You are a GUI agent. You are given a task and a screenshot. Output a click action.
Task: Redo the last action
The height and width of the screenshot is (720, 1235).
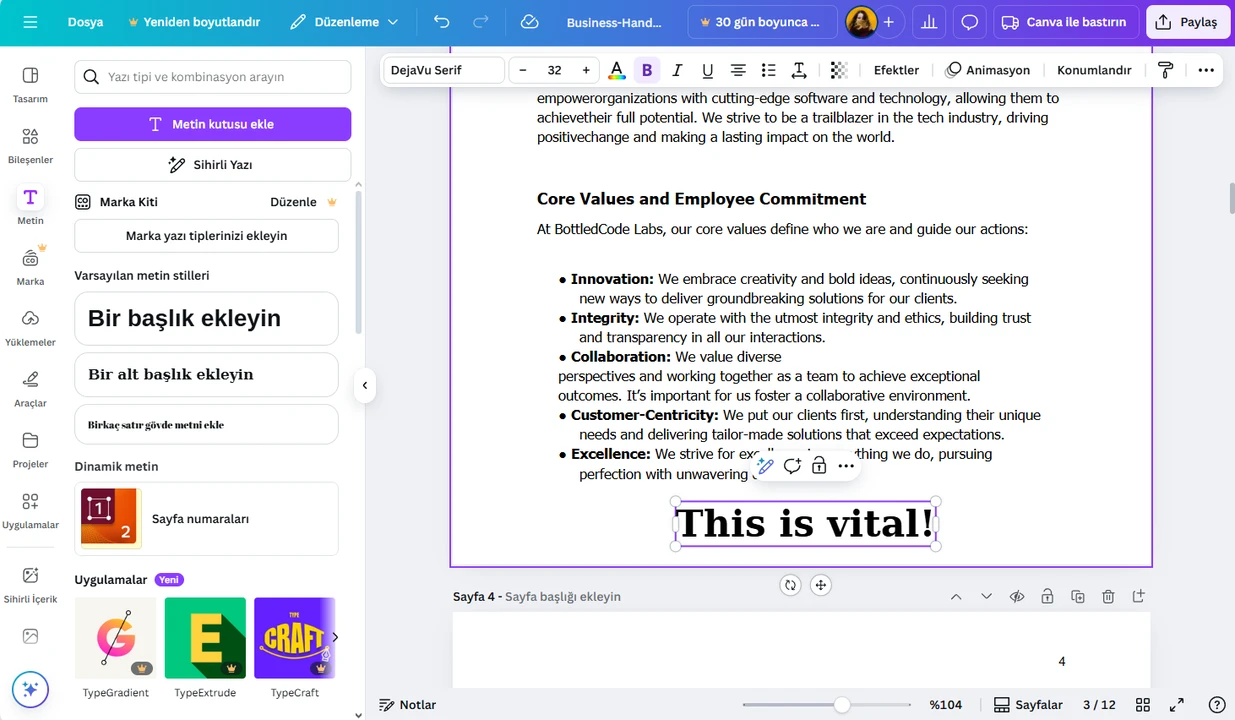(481, 22)
